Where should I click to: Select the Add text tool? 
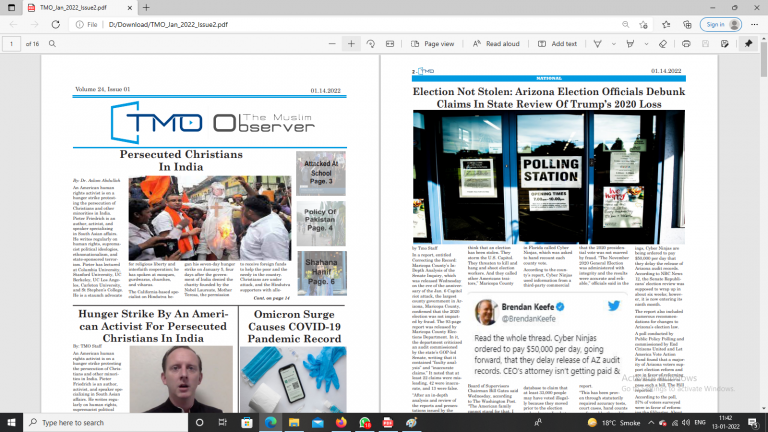pos(557,44)
